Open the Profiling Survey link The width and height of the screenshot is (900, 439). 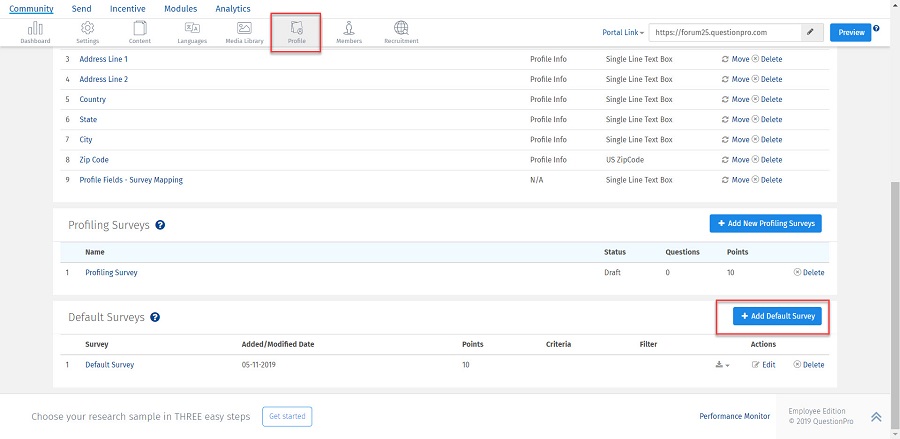click(x=111, y=272)
